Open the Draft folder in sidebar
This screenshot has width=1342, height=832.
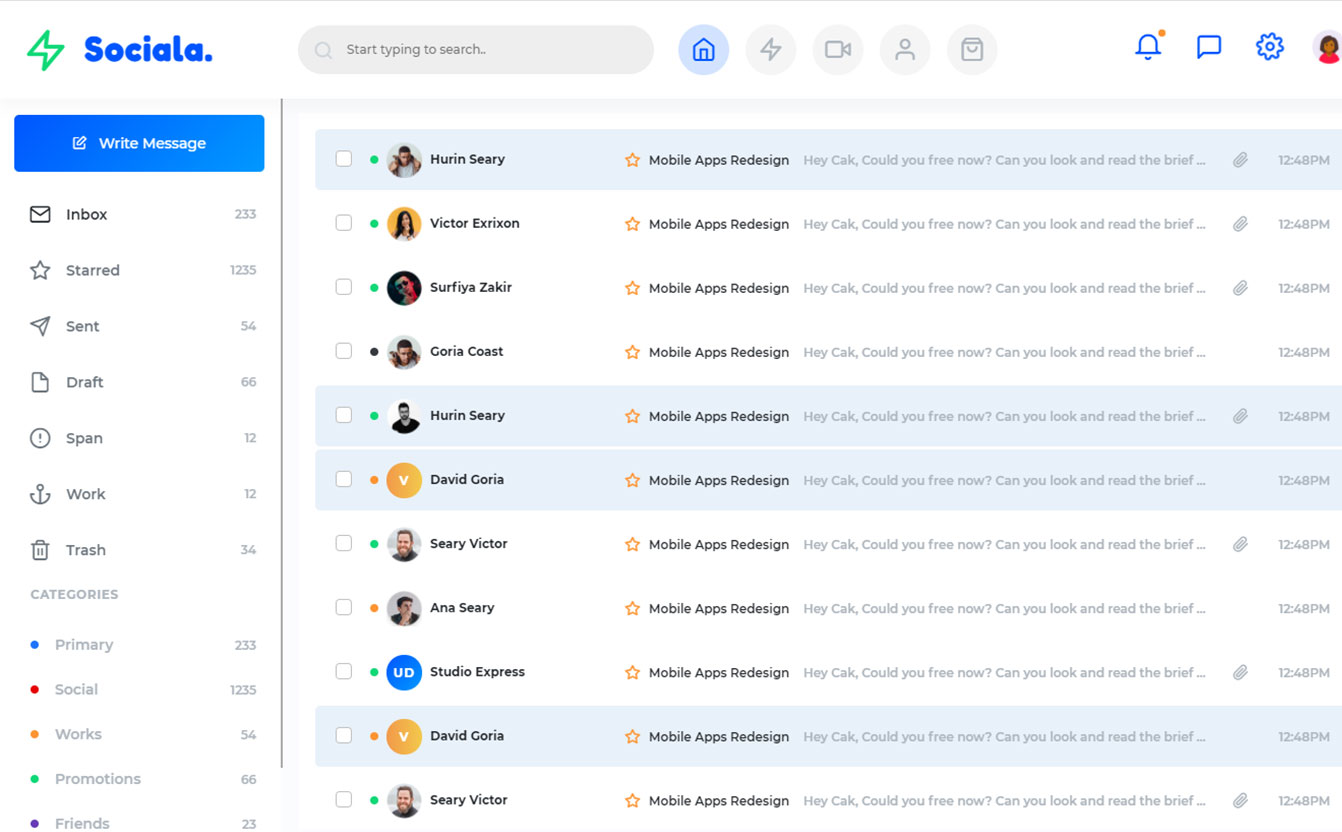tap(84, 382)
